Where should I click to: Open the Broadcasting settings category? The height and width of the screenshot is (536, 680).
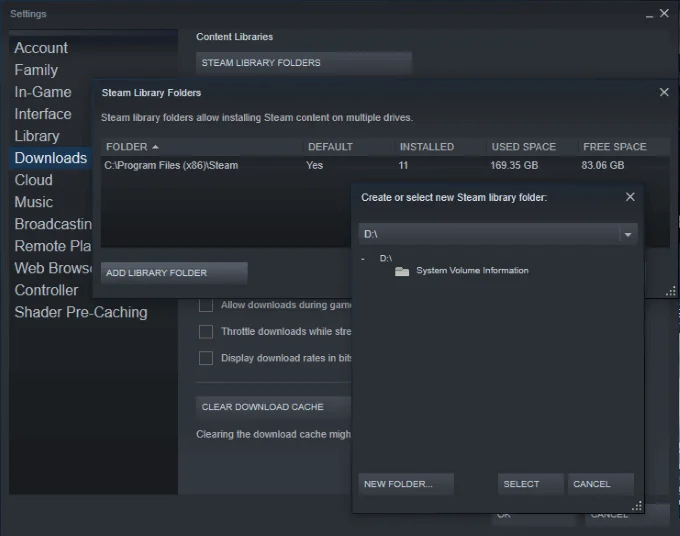pos(52,224)
